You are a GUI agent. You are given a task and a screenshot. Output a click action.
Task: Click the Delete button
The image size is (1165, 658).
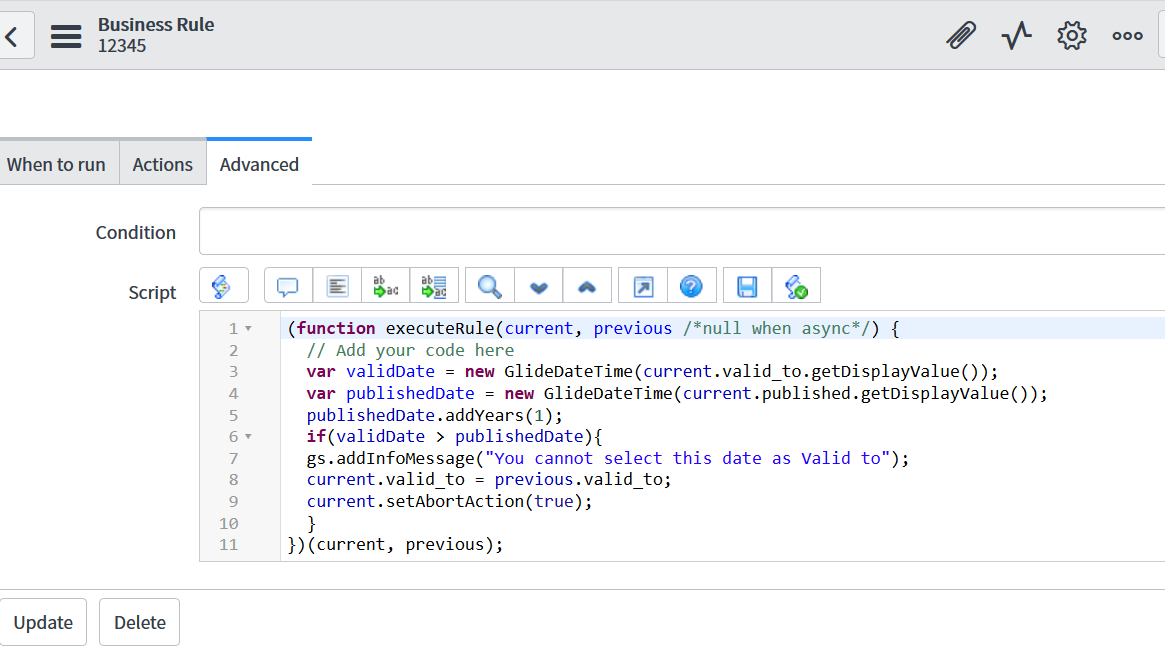(x=140, y=622)
